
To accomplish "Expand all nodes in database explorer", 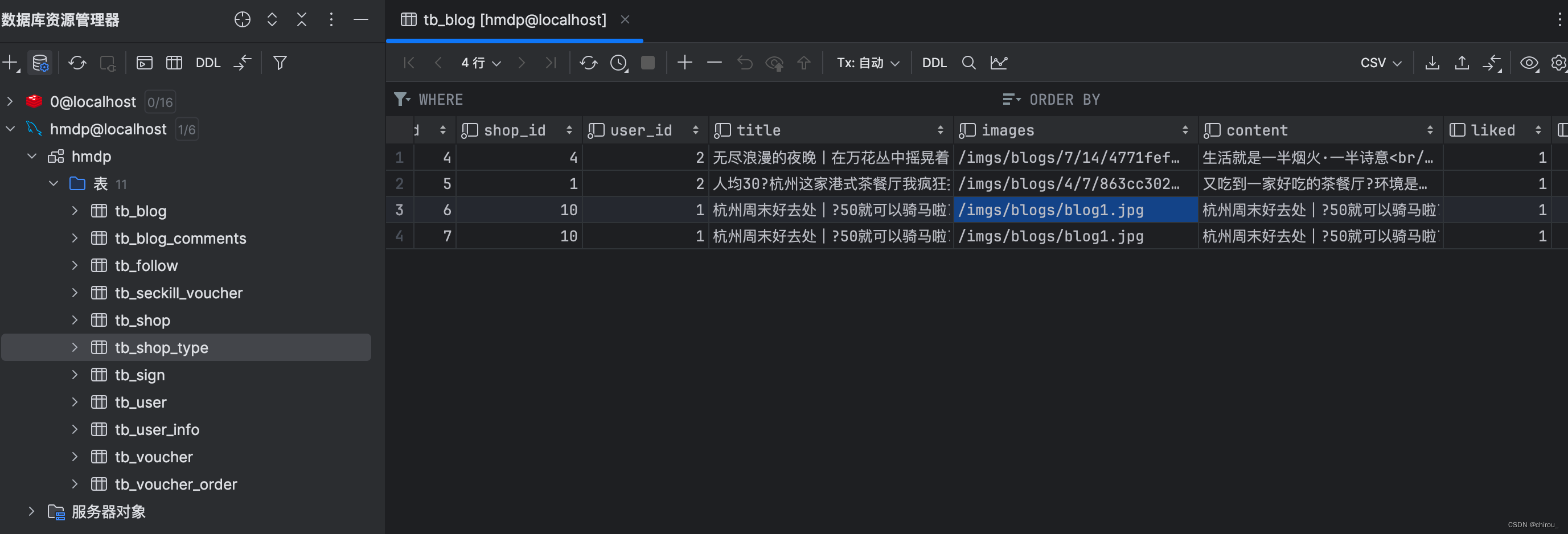I will [x=272, y=19].
